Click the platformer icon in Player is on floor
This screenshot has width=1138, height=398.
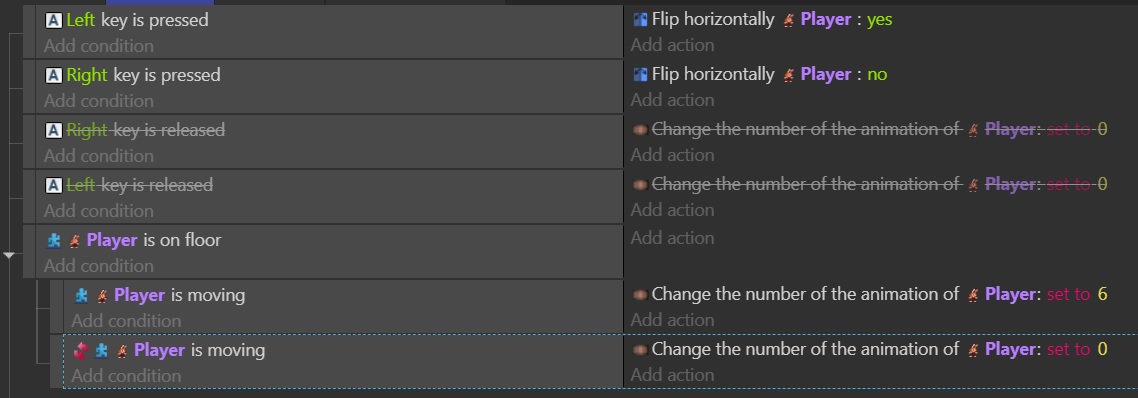point(54,240)
